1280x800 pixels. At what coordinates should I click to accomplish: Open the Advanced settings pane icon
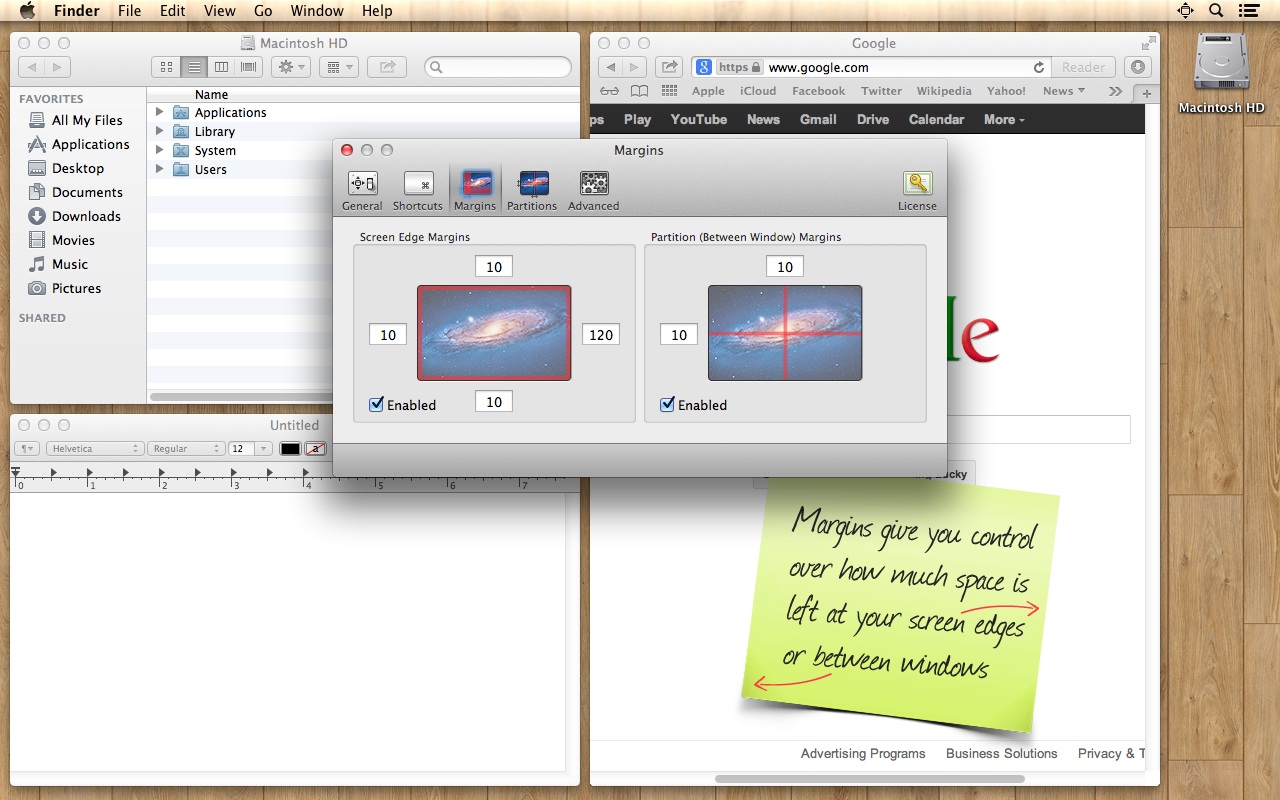pos(594,184)
